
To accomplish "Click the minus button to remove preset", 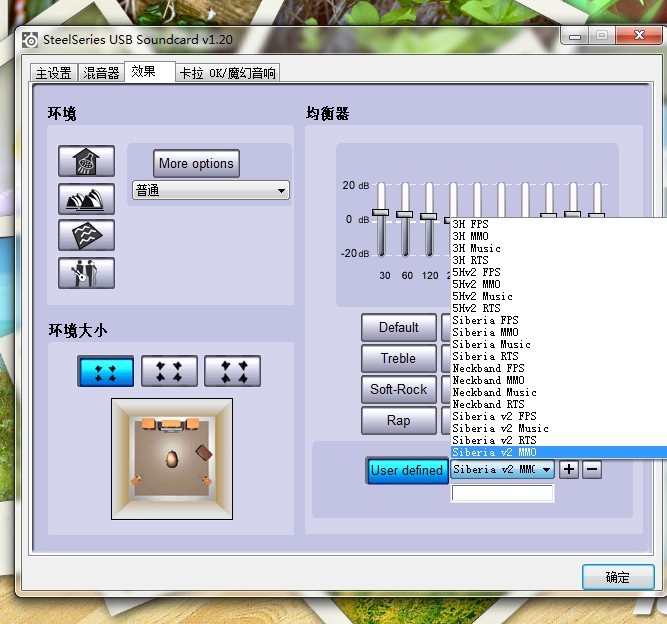I will [x=592, y=469].
